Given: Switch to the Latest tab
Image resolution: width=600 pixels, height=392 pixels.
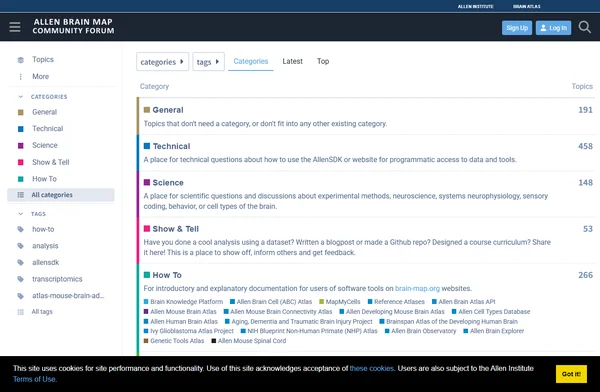Looking at the screenshot, I should click(x=292, y=61).
